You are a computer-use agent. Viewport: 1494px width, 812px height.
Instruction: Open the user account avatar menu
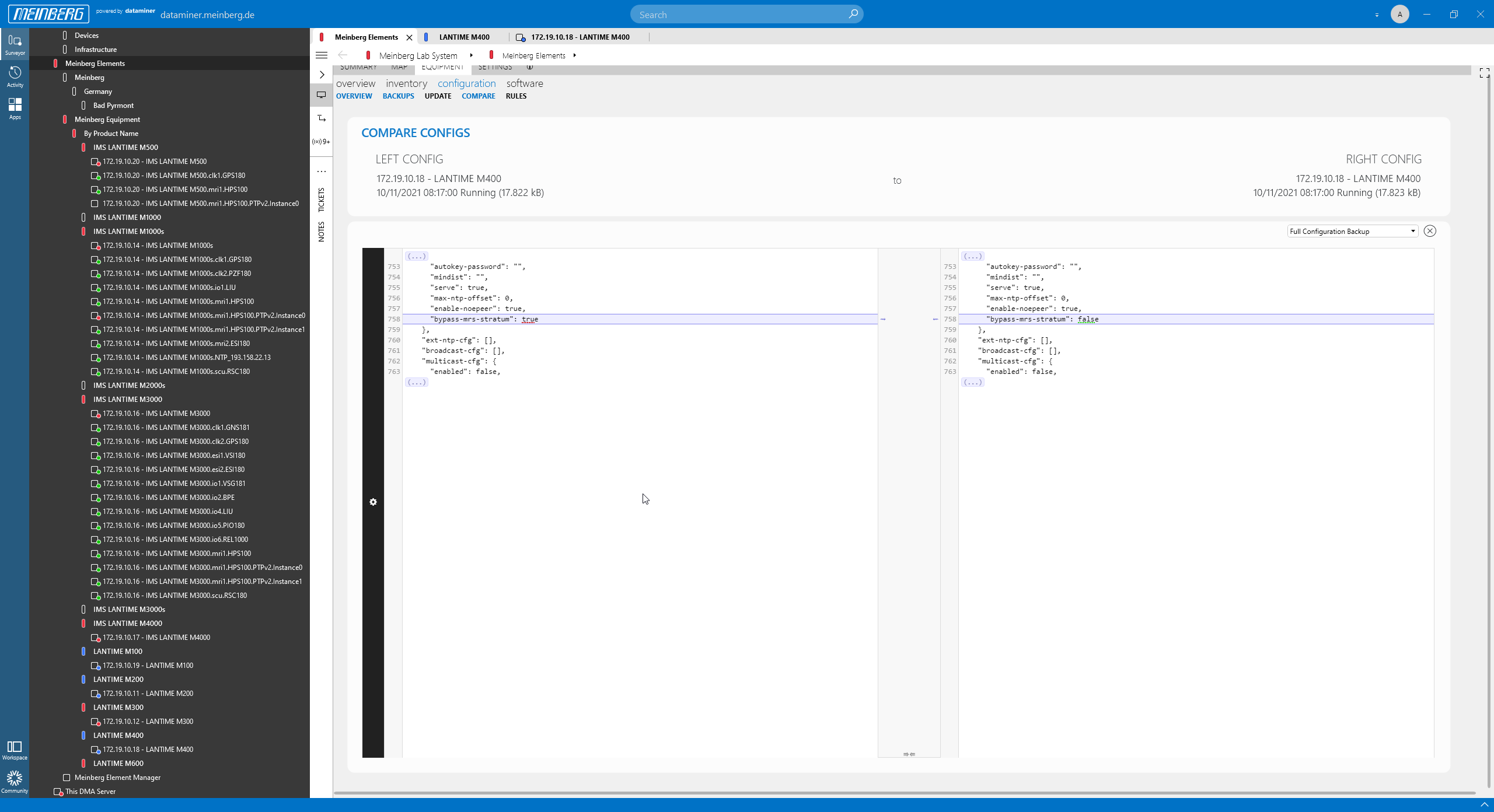coord(1399,14)
